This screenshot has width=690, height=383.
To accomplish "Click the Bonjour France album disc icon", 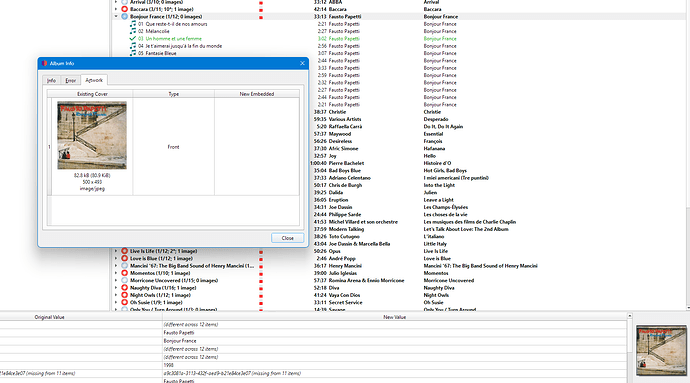I will point(125,17).
